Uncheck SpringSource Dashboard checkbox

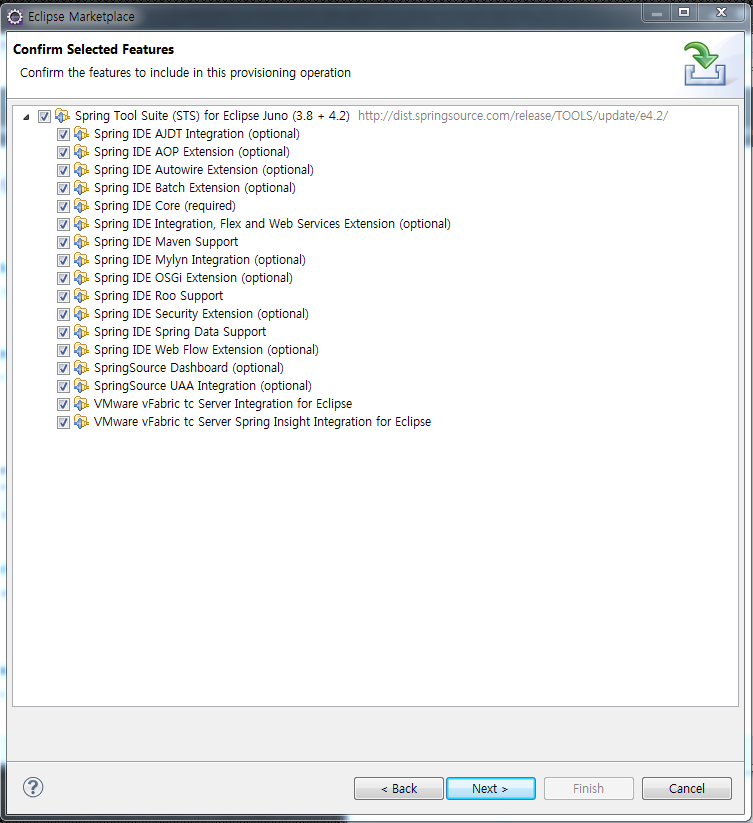[x=63, y=368]
